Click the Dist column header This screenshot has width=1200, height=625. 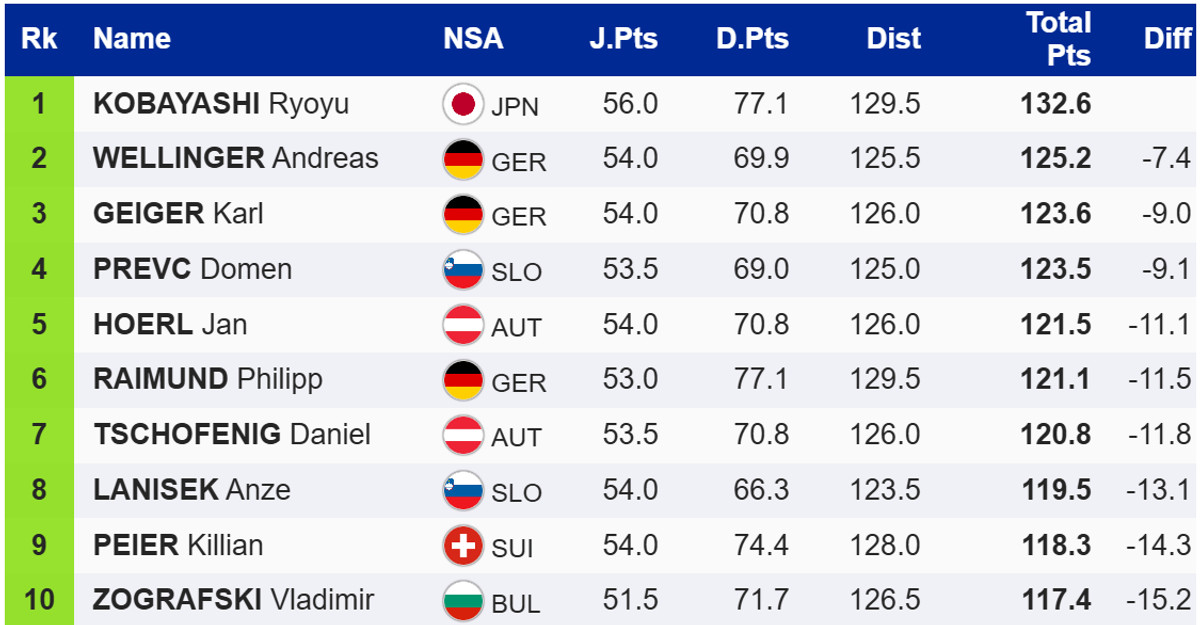(893, 39)
